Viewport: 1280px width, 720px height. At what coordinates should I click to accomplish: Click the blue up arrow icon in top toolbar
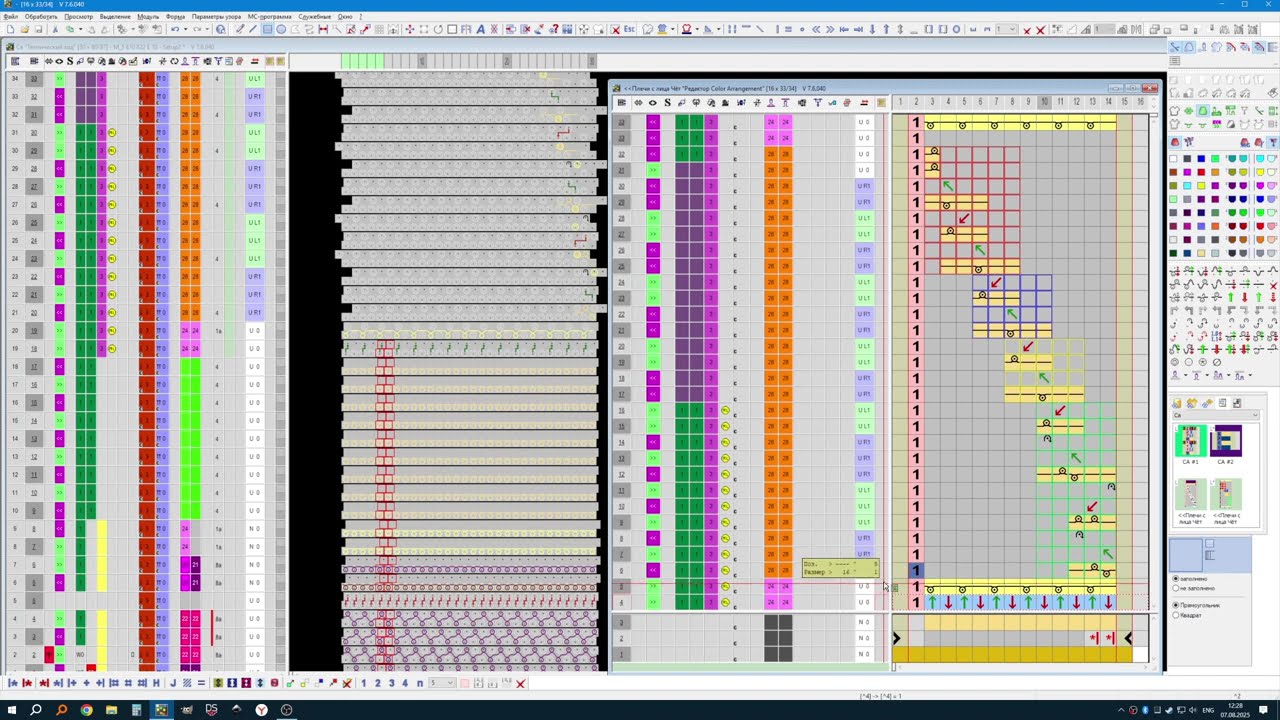[886, 29]
